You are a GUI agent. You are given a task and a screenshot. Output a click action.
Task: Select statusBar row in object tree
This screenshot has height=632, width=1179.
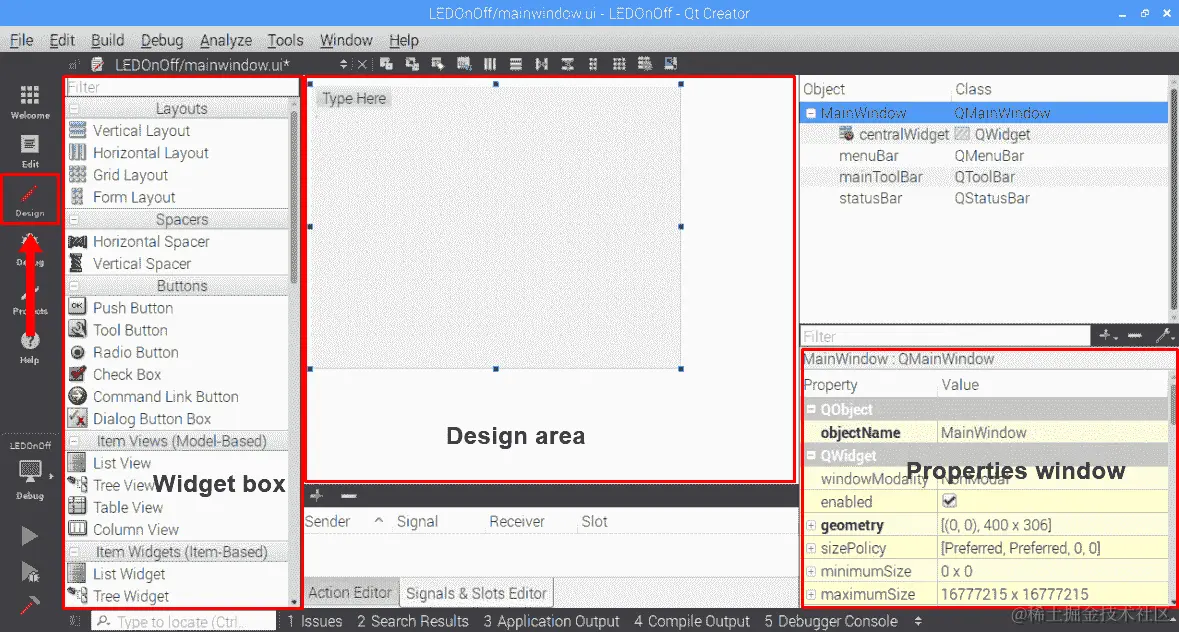point(985,198)
